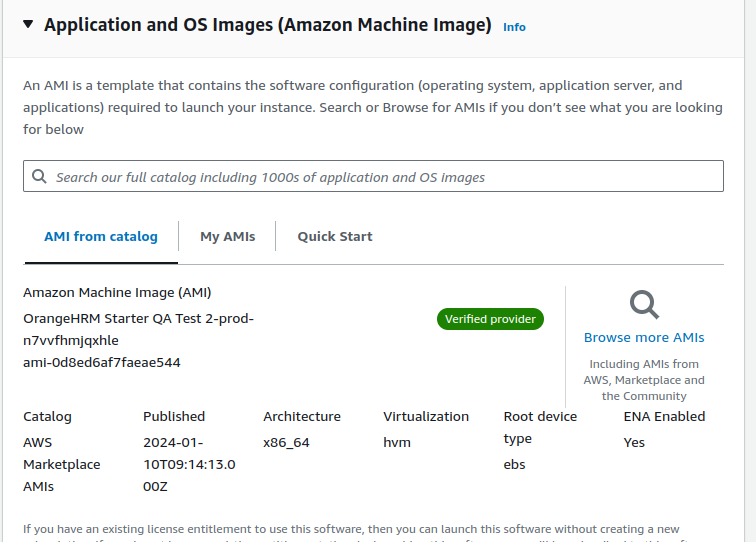The width and height of the screenshot is (756, 542).
Task: Select the AMI ID ami-0d8ed6af7faeae544
Action: coord(102,363)
